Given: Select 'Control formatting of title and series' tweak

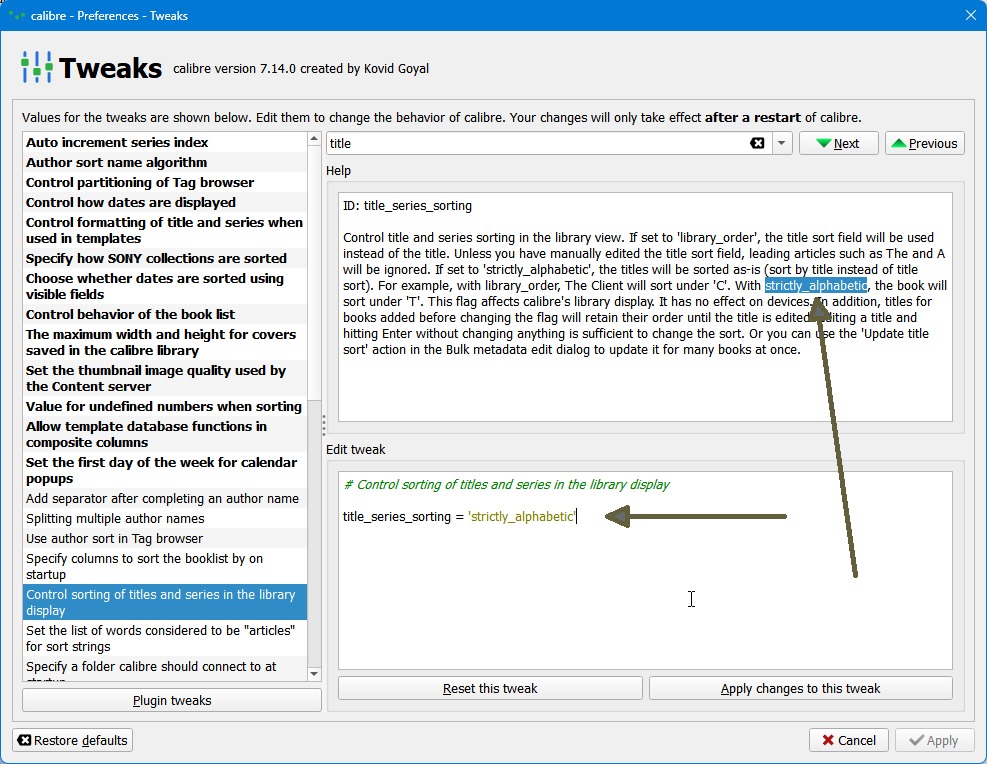Looking at the screenshot, I should [x=164, y=230].
